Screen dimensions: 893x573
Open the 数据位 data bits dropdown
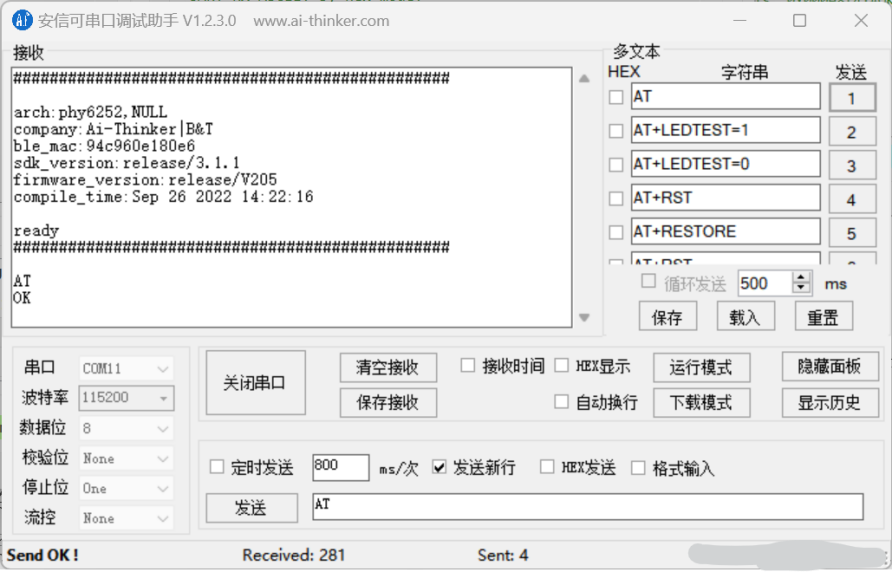(x=126, y=428)
